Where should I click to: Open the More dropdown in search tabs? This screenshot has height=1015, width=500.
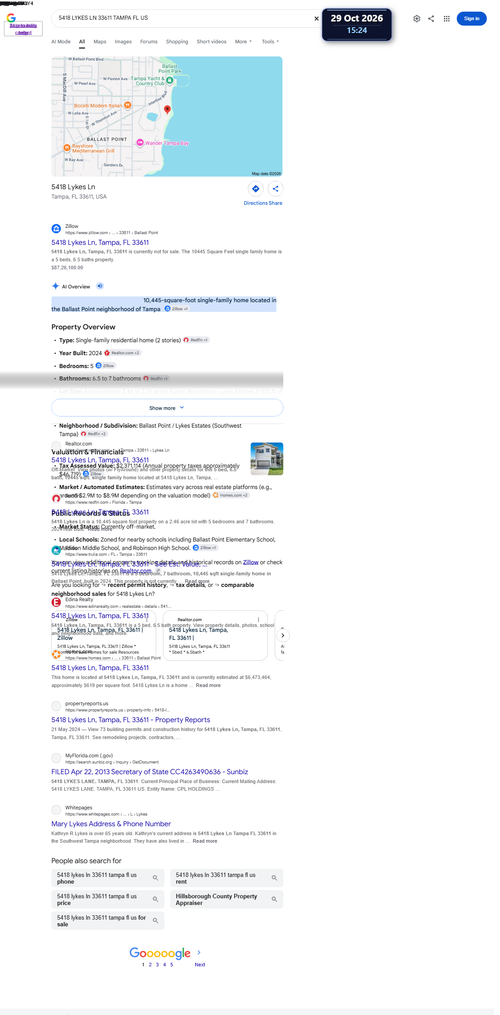point(243,41)
